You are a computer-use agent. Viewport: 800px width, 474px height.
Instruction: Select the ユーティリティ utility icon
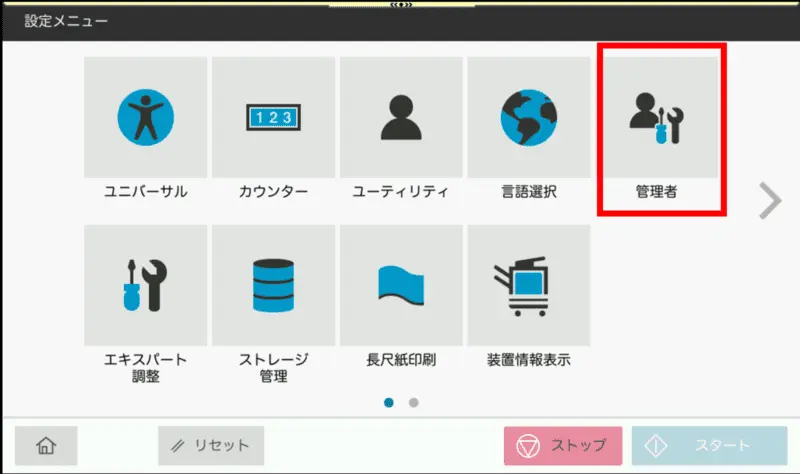click(401, 118)
